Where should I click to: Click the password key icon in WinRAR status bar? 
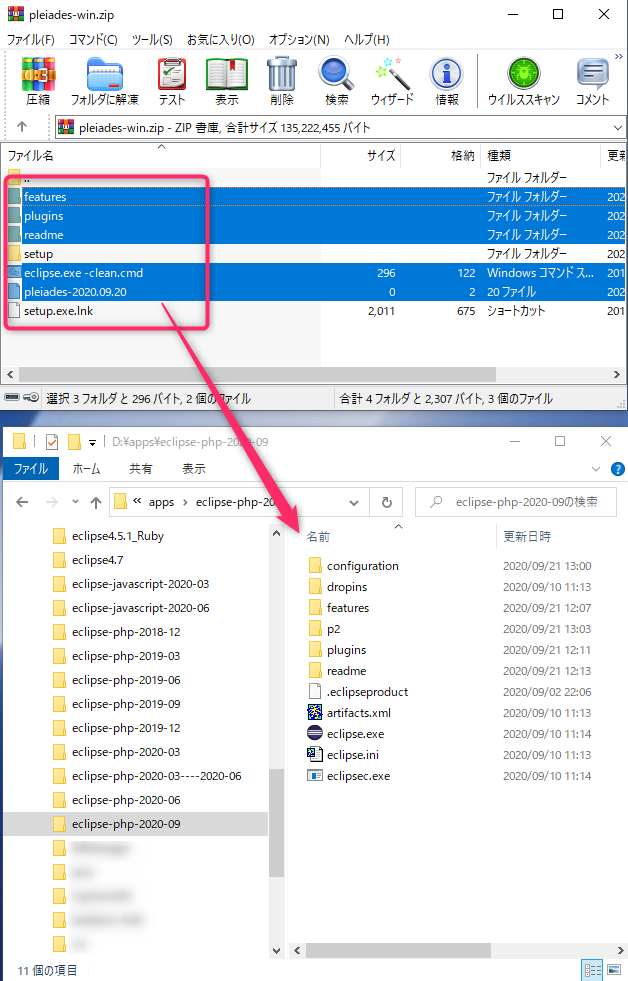32,398
